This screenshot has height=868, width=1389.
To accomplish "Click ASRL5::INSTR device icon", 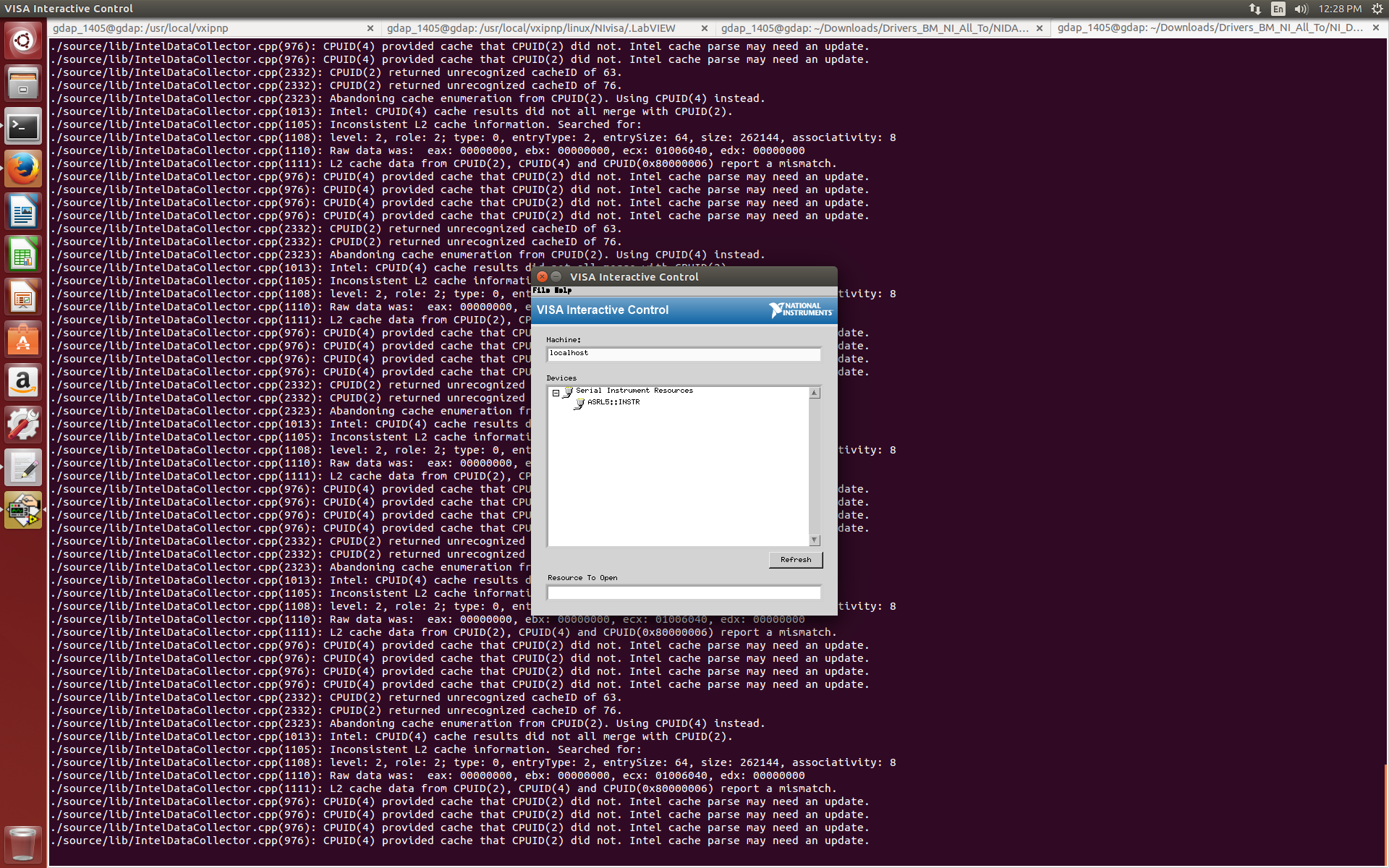I will pyautogui.click(x=579, y=403).
